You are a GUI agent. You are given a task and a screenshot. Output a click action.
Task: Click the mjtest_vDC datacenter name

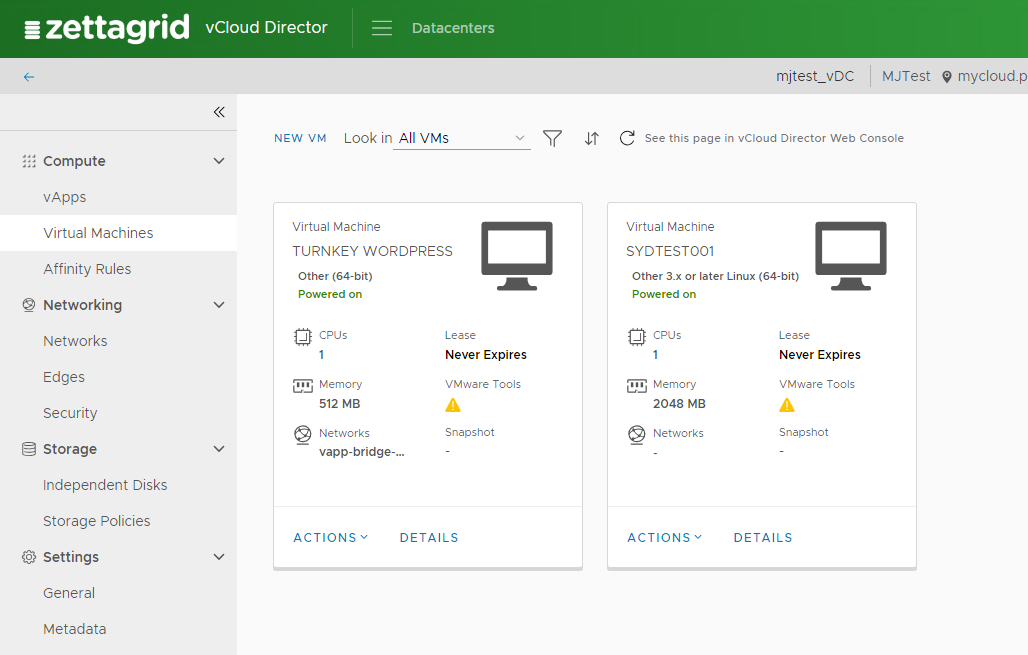pos(815,77)
